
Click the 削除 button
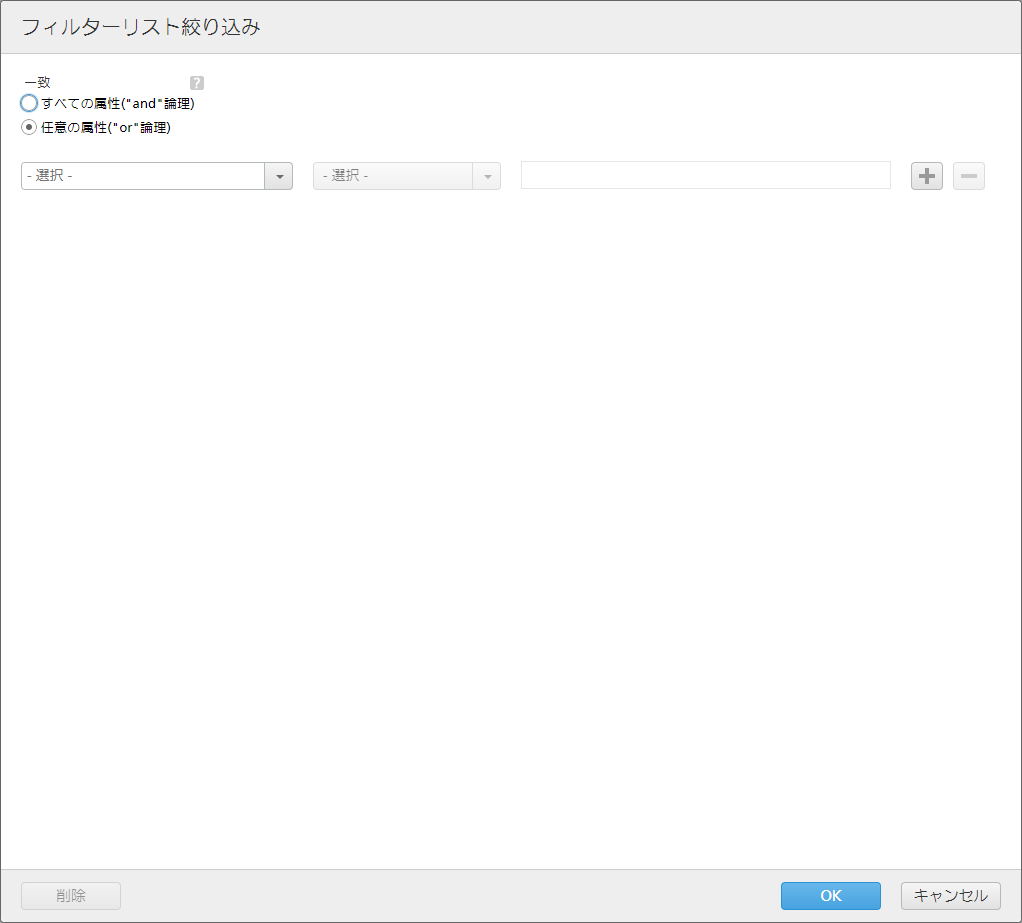tap(71, 896)
